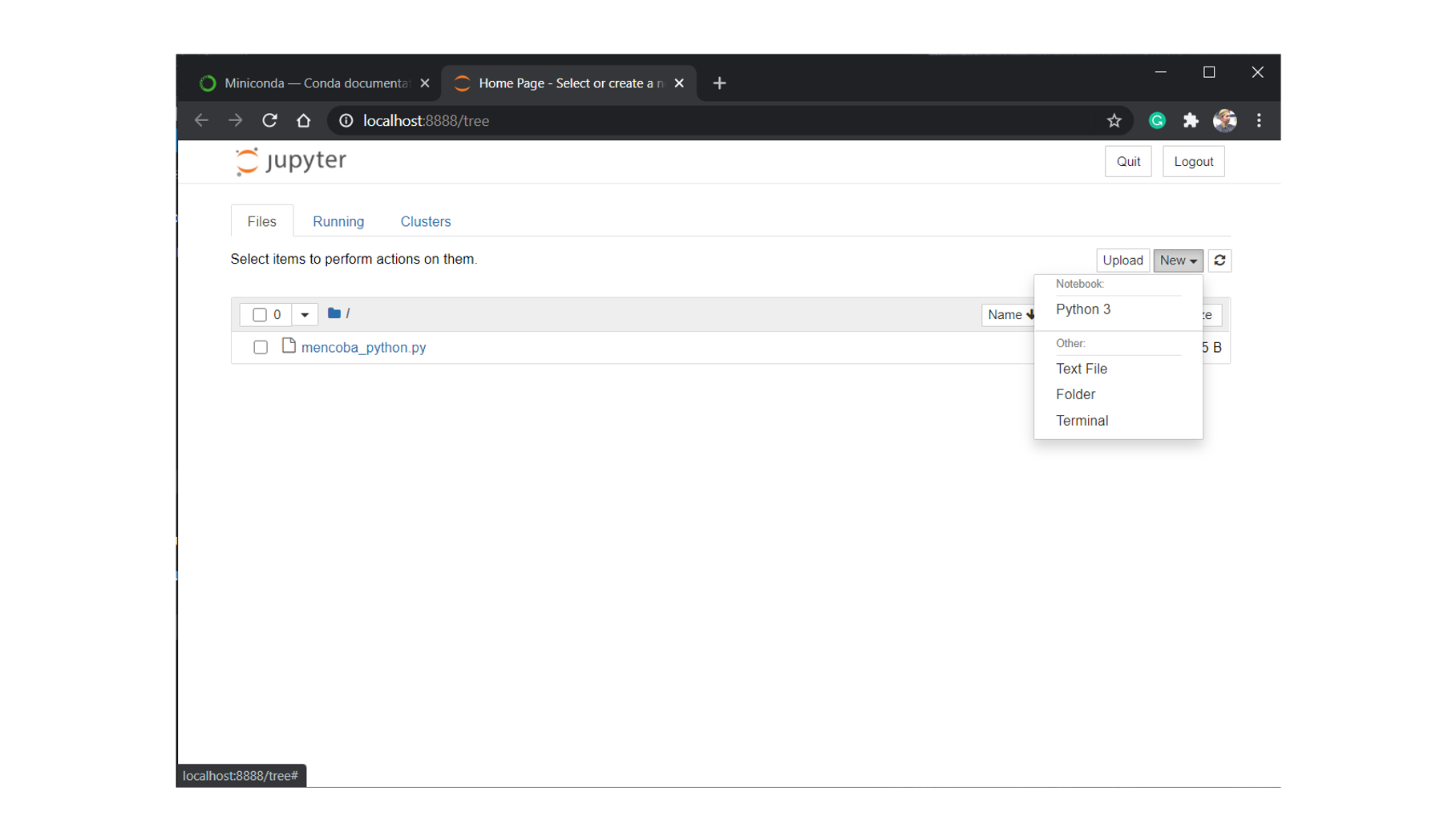Toggle the Name column sort order
This screenshot has width=1456, height=828.
(x=1008, y=315)
